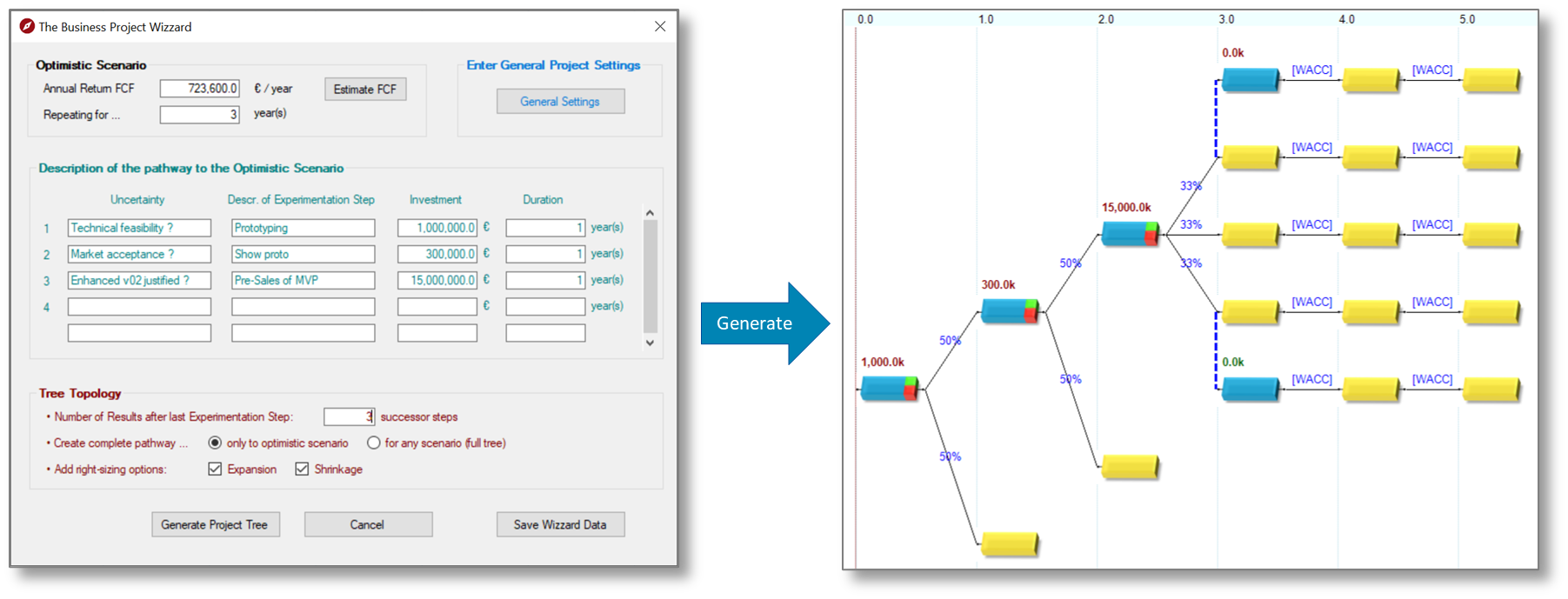Click the top blue expansion node 0.0k

coord(1250,80)
